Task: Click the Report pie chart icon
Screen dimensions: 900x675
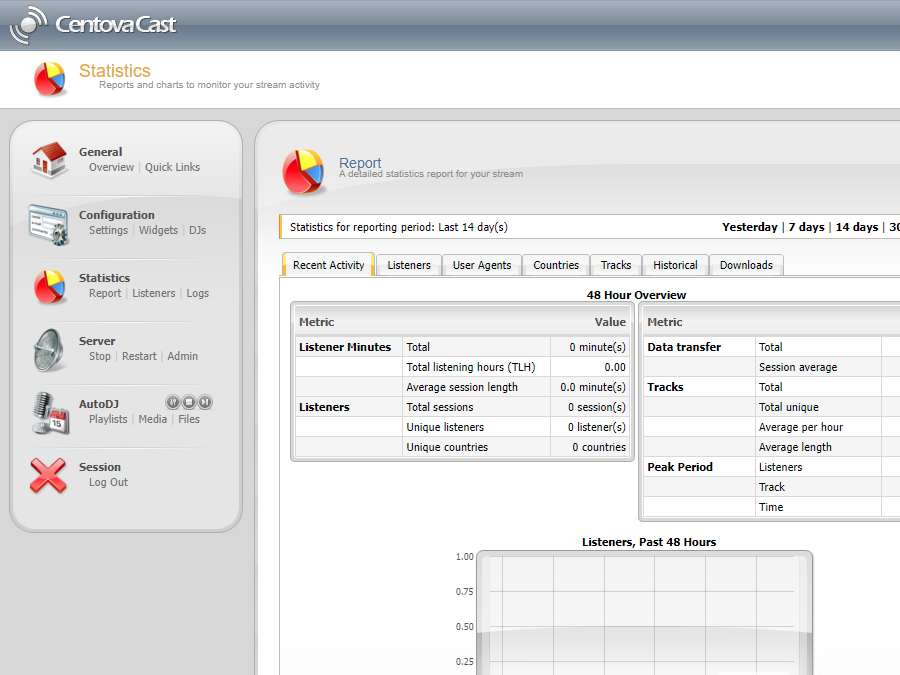Action: click(x=305, y=172)
